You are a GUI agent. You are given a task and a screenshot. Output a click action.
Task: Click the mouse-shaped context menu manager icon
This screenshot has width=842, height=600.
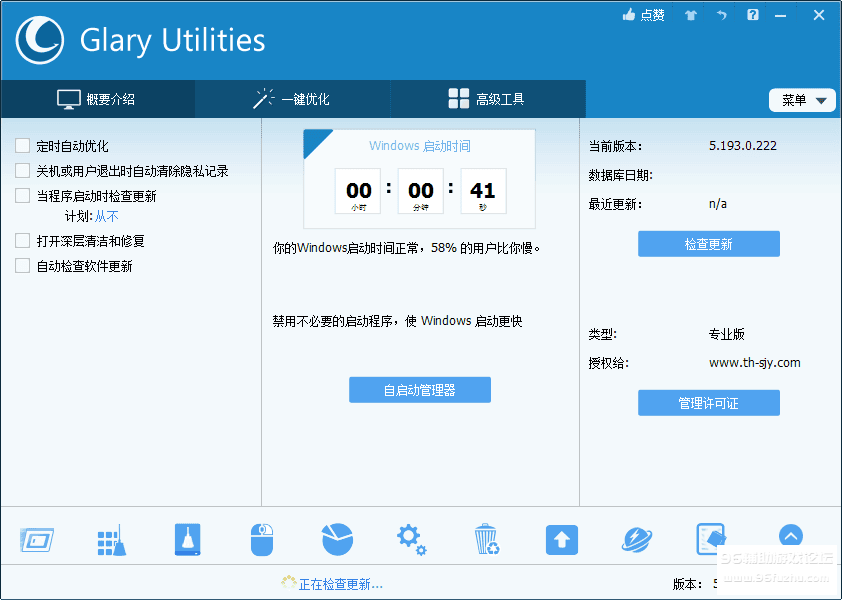click(x=261, y=540)
